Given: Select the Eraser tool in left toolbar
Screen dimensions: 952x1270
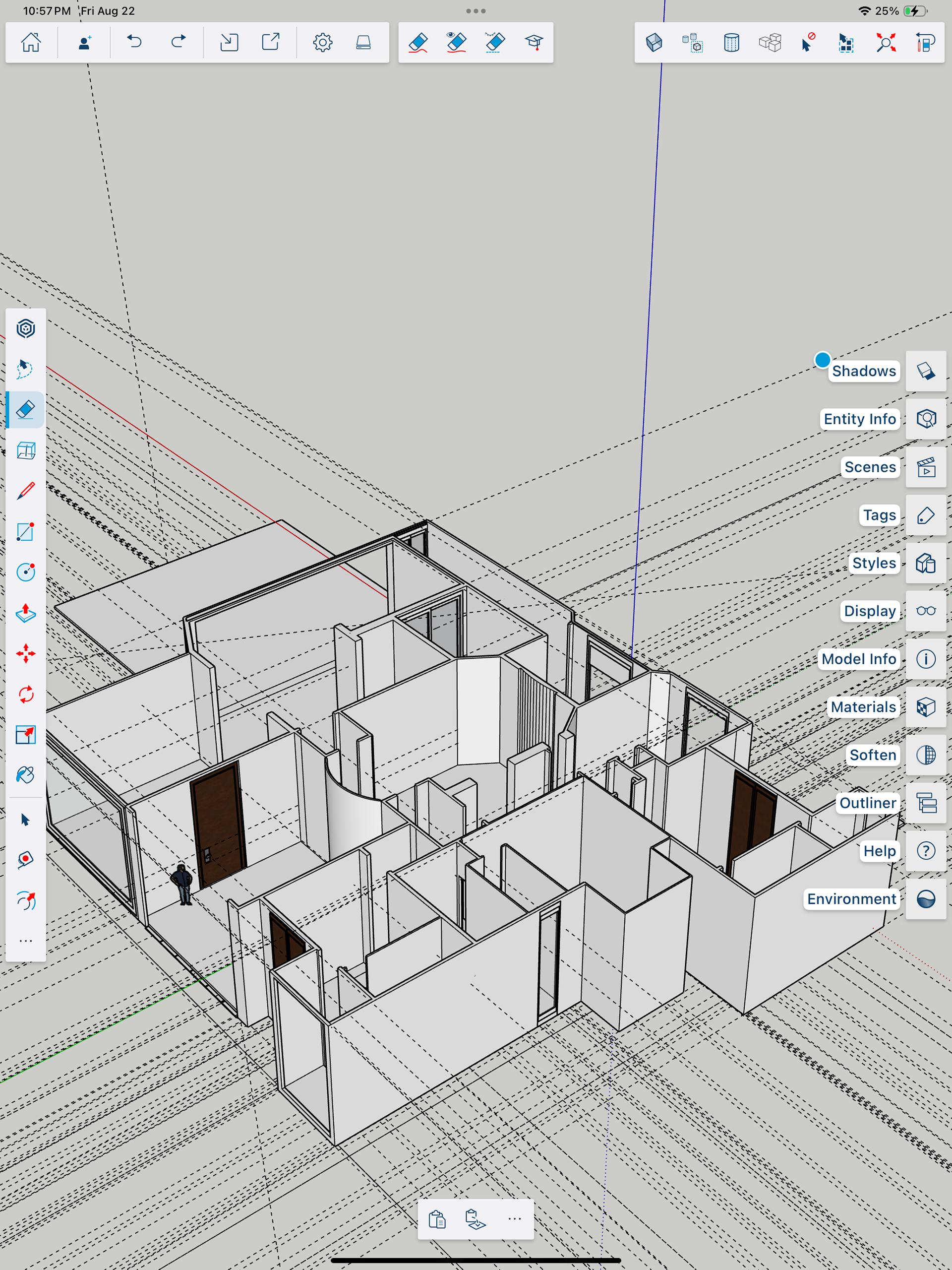Looking at the screenshot, I should point(26,409).
